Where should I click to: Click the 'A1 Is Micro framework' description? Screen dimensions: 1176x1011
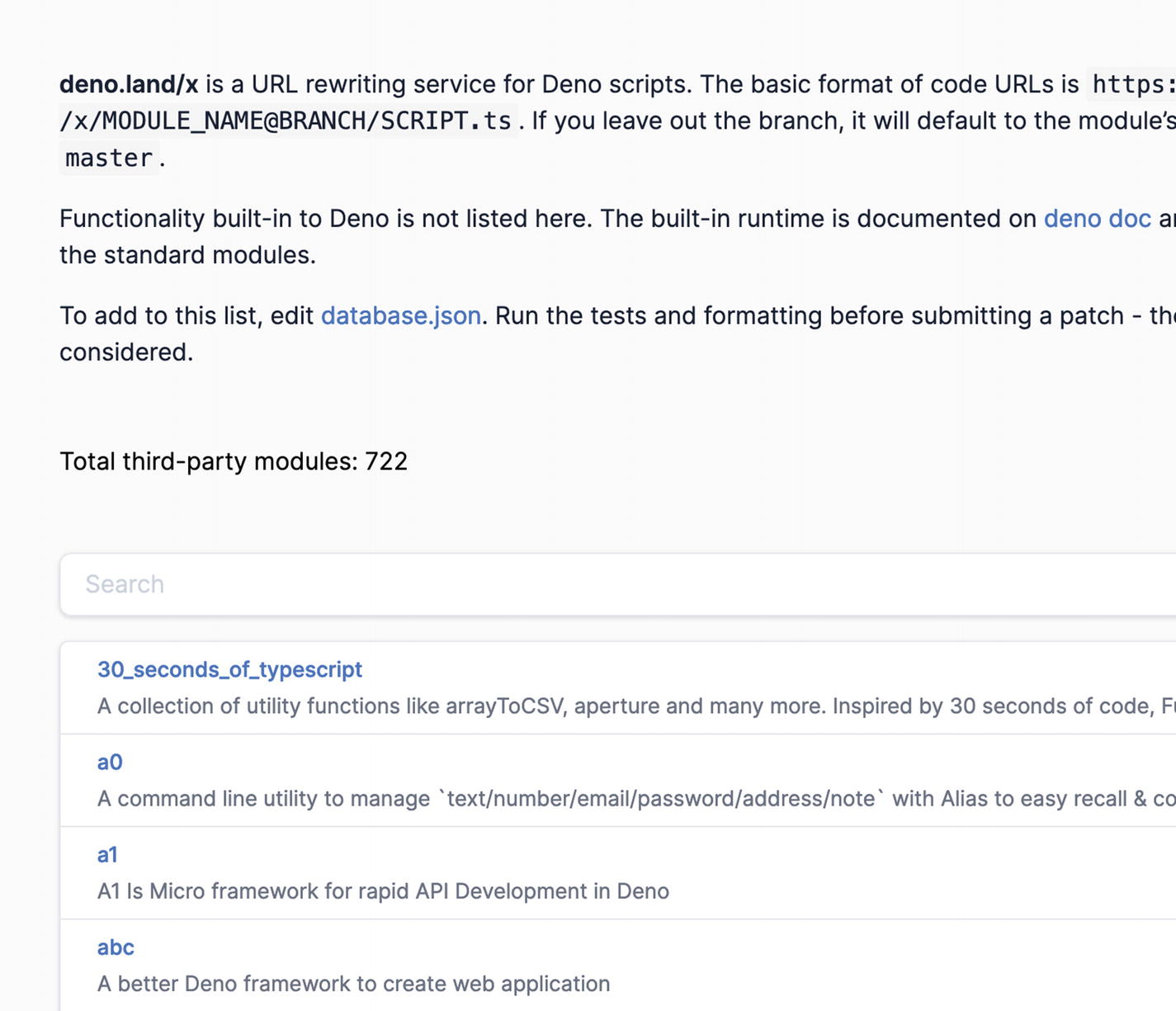(383, 891)
